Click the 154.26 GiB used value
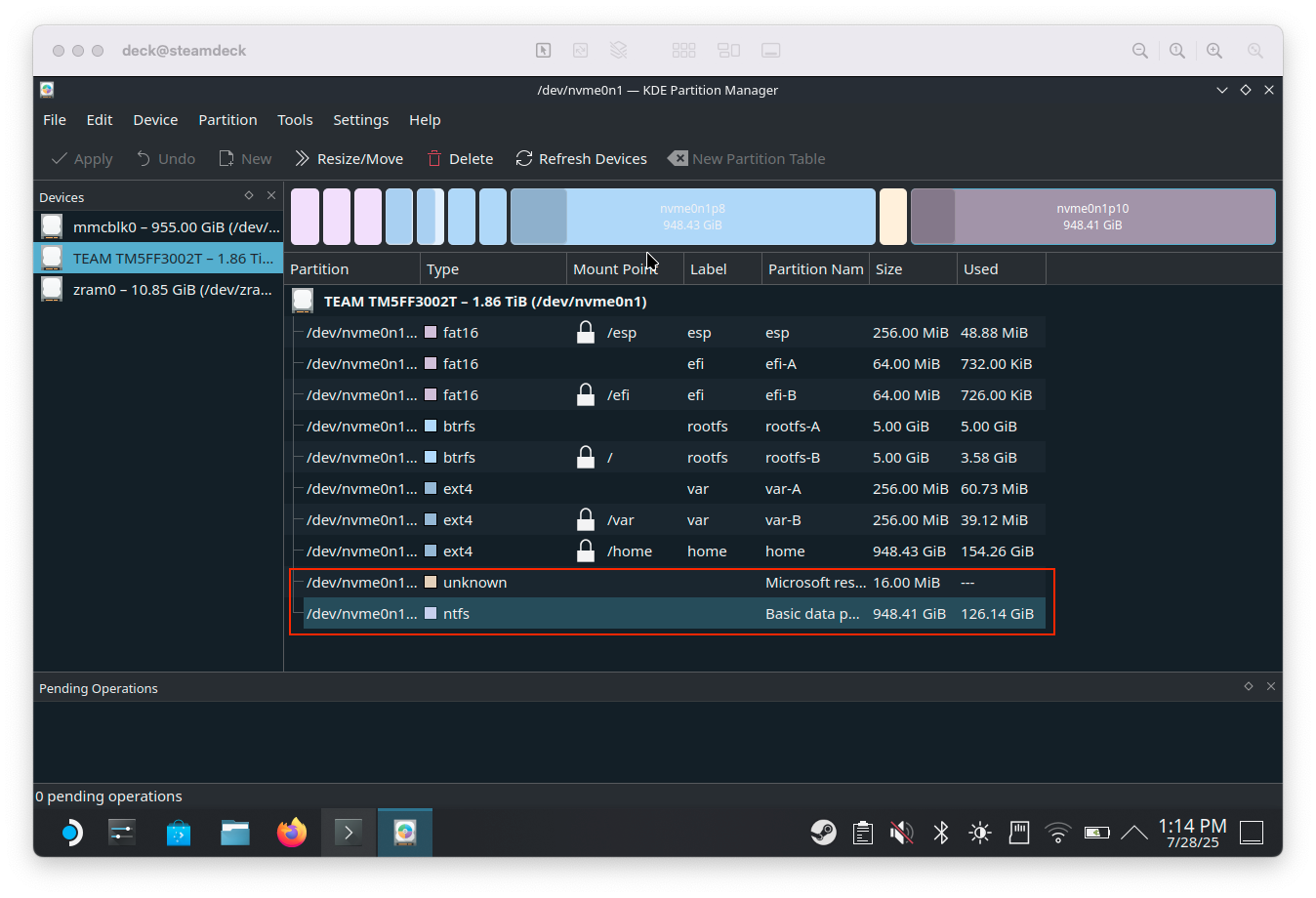 tap(997, 551)
